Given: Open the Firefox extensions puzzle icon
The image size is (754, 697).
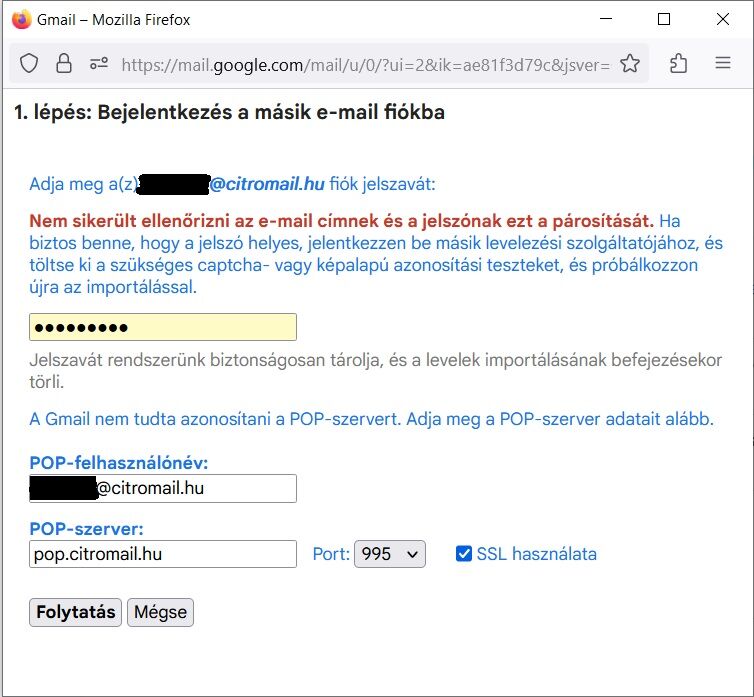Looking at the screenshot, I should [x=678, y=64].
